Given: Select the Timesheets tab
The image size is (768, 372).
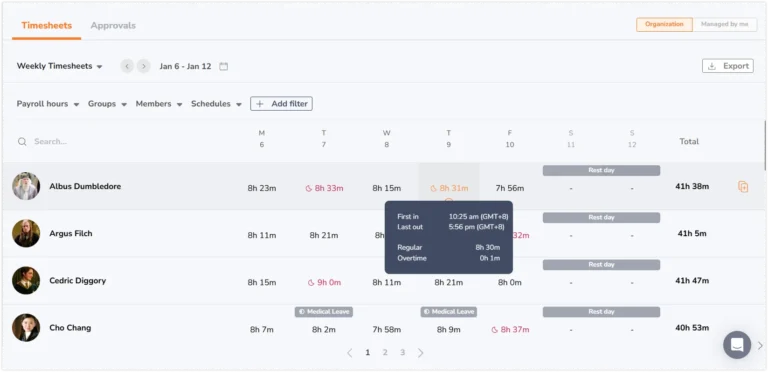Looking at the screenshot, I should pyautogui.click(x=47, y=25).
